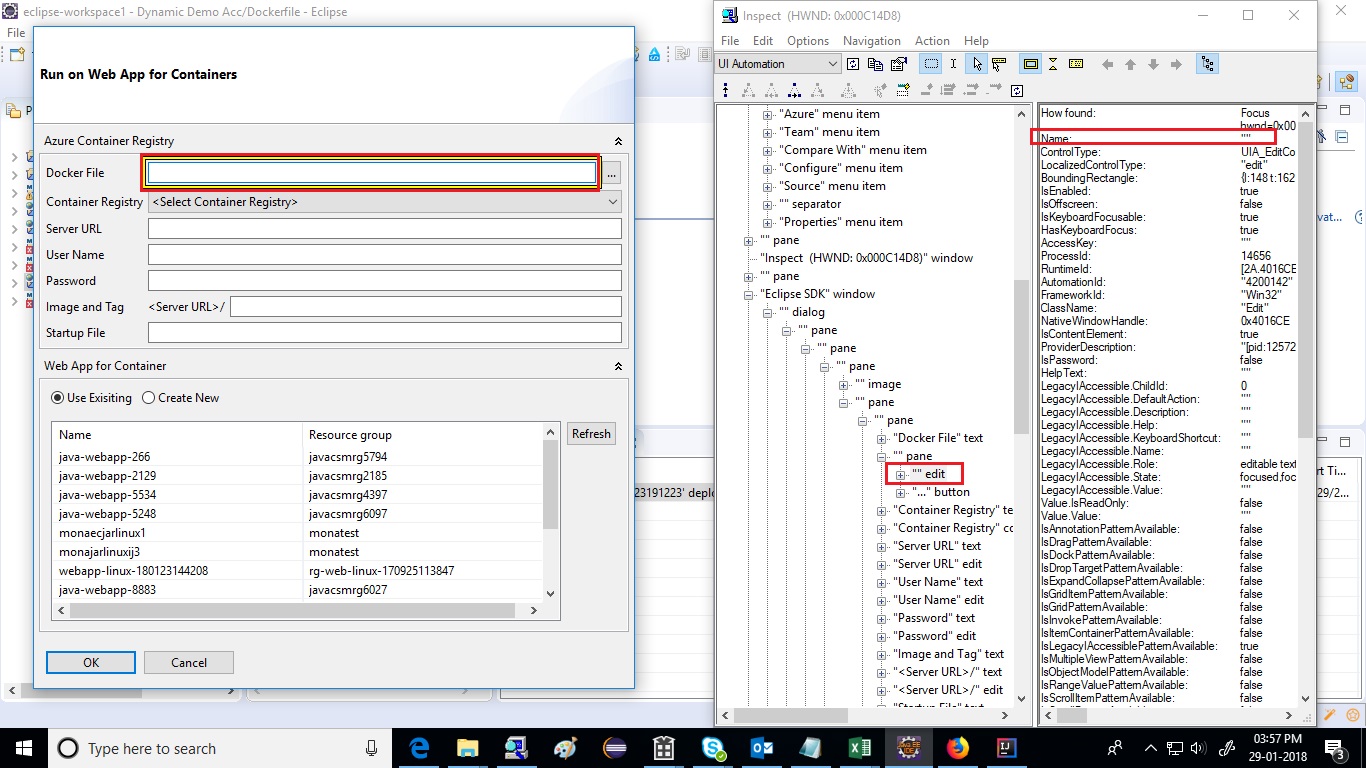Collapse the Azure Container Registry section header
Screen dimensions: 1366x768
click(618, 141)
